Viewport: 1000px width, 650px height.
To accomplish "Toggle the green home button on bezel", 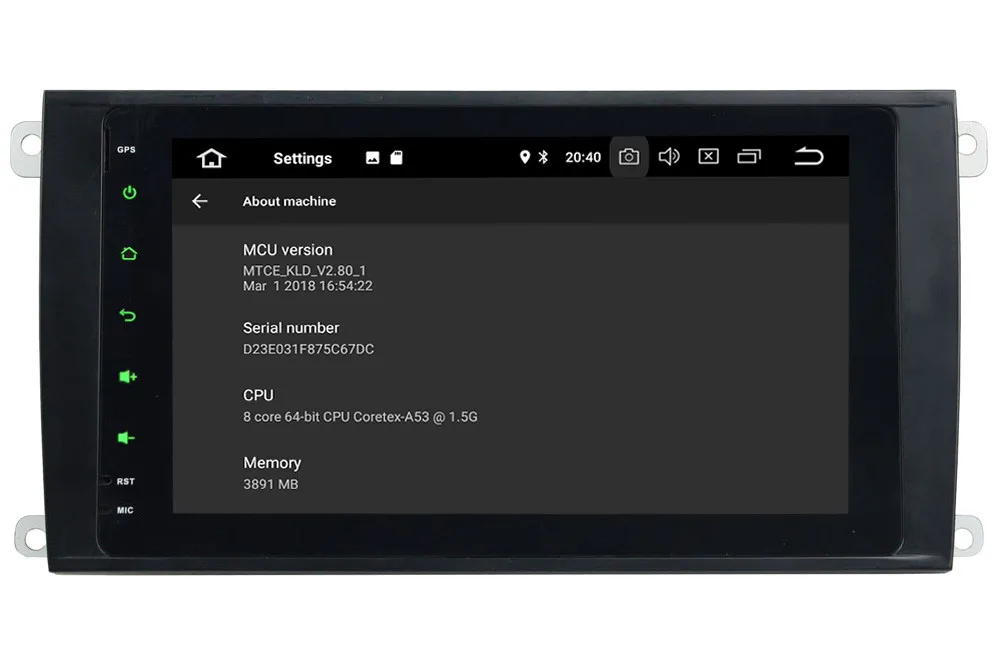I will pyautogui.click(x=128, y=254).
